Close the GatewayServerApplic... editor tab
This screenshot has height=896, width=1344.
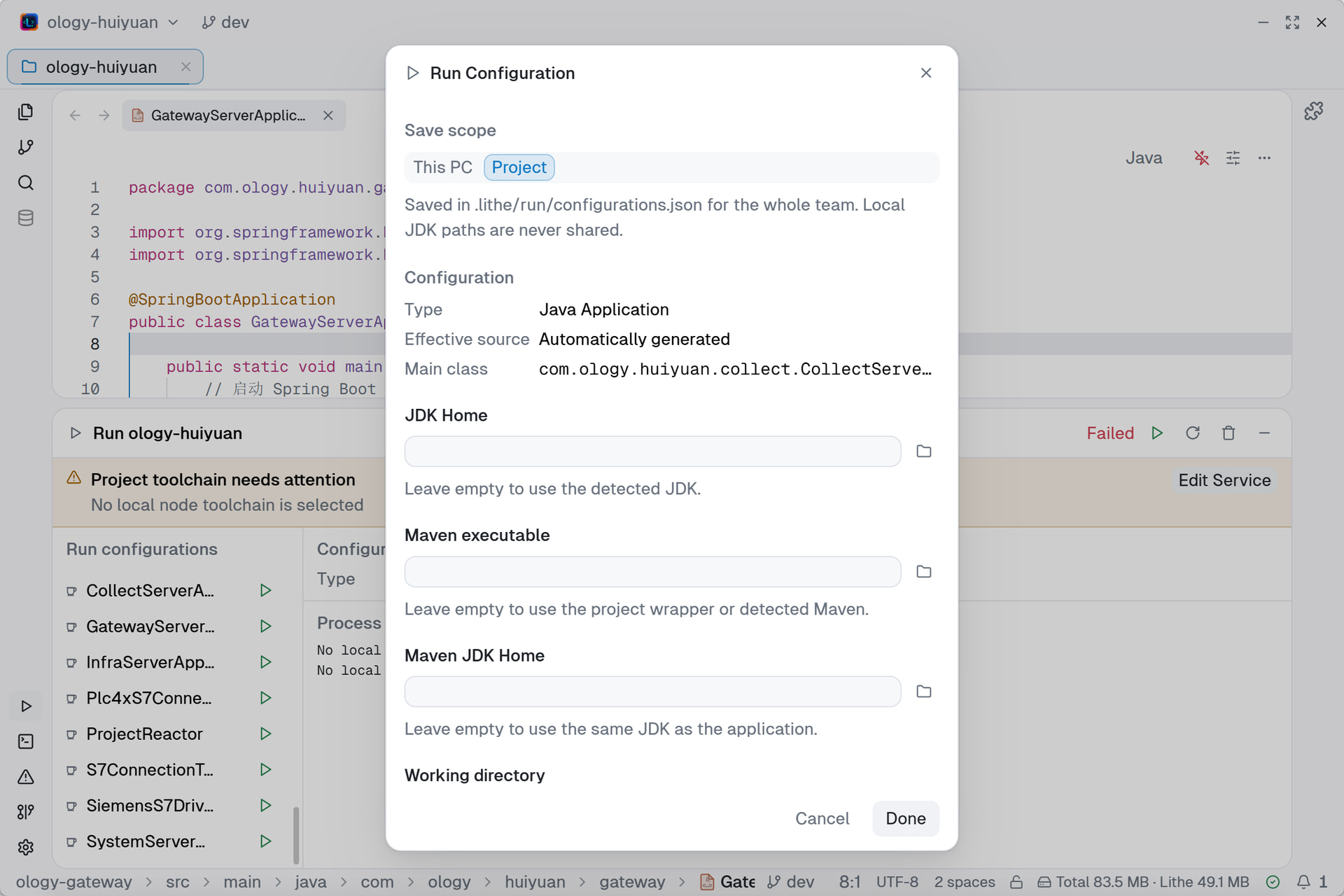pyautogui.click(x=328, y=115)
